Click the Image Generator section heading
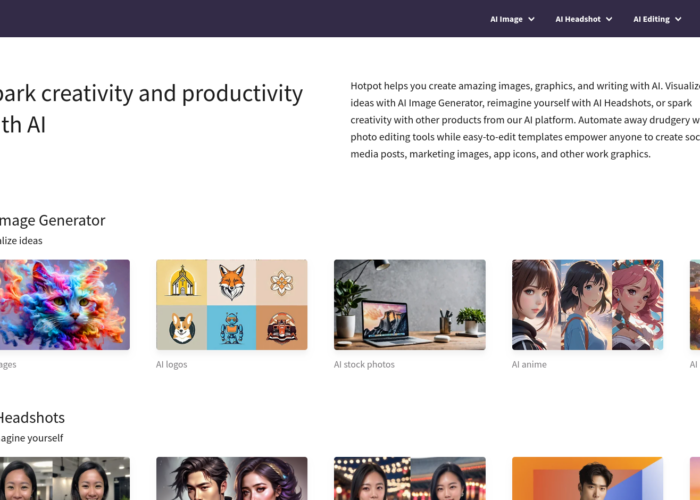 52,220
